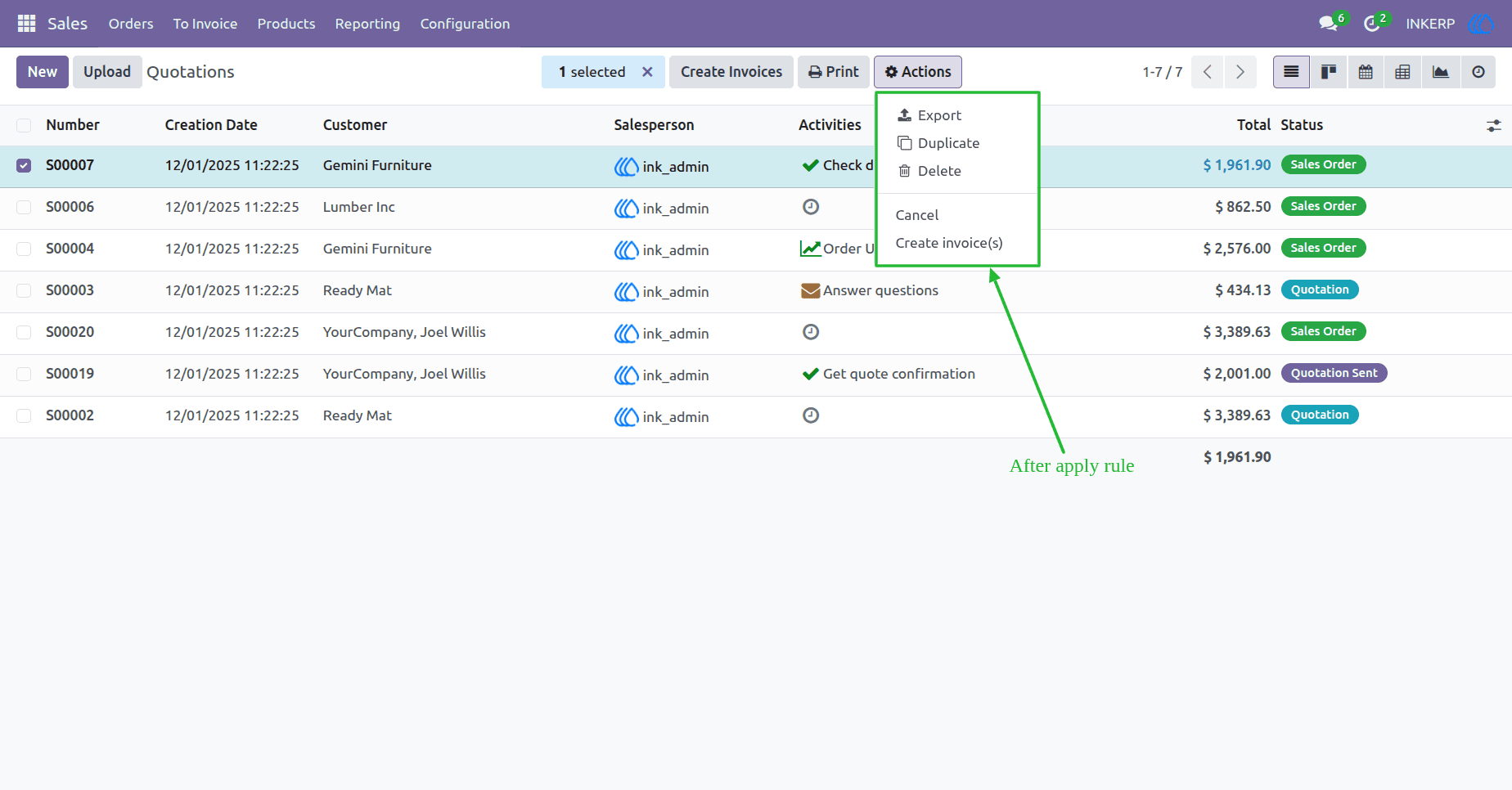
Task: Uncheck the S00007 row checkbox
Action: (24, 165)
